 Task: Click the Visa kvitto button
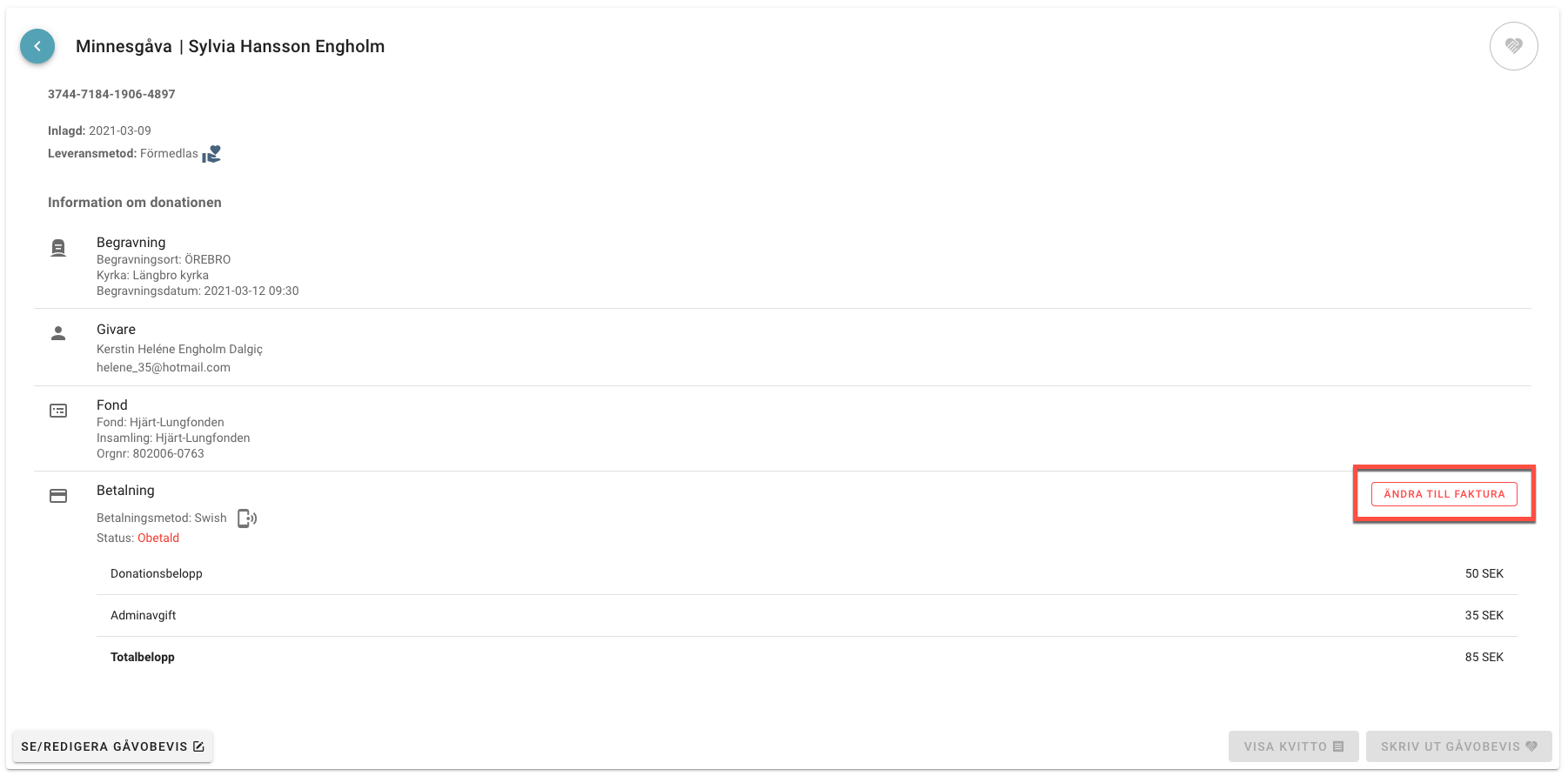[x=1294, y=746]
